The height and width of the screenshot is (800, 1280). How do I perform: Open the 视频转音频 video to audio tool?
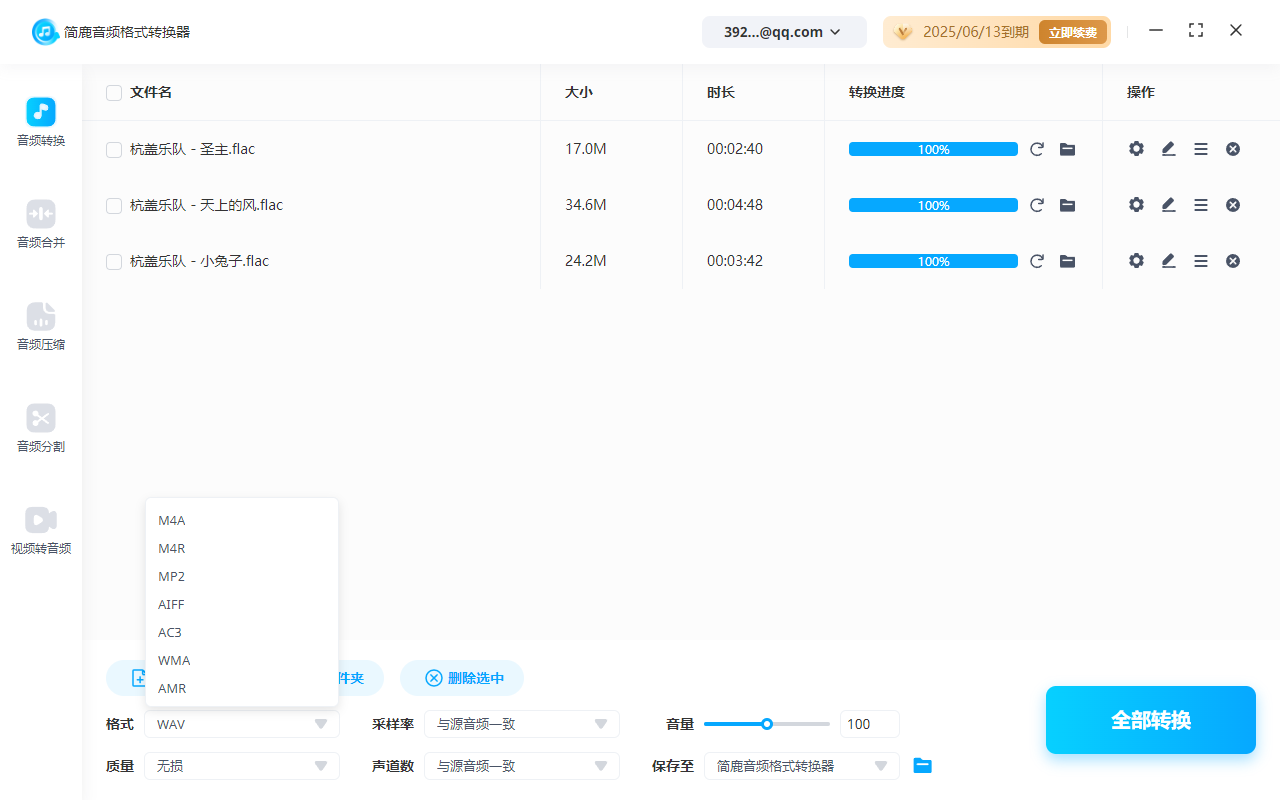pos(41,530)
